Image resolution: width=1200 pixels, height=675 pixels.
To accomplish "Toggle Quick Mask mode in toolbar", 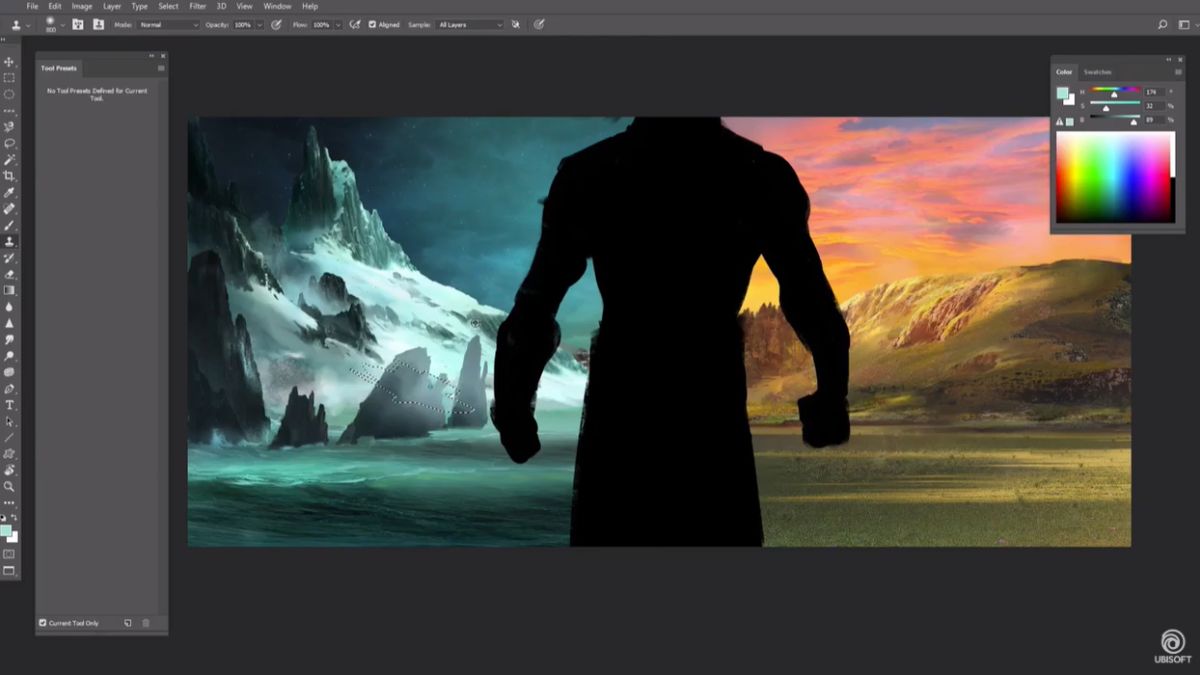I will (9, 553).
